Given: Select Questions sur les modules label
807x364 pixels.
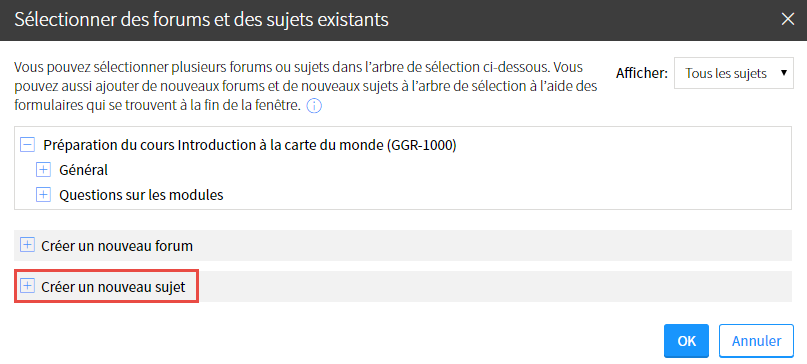Looking at the screenshot, I should point(141,195).
